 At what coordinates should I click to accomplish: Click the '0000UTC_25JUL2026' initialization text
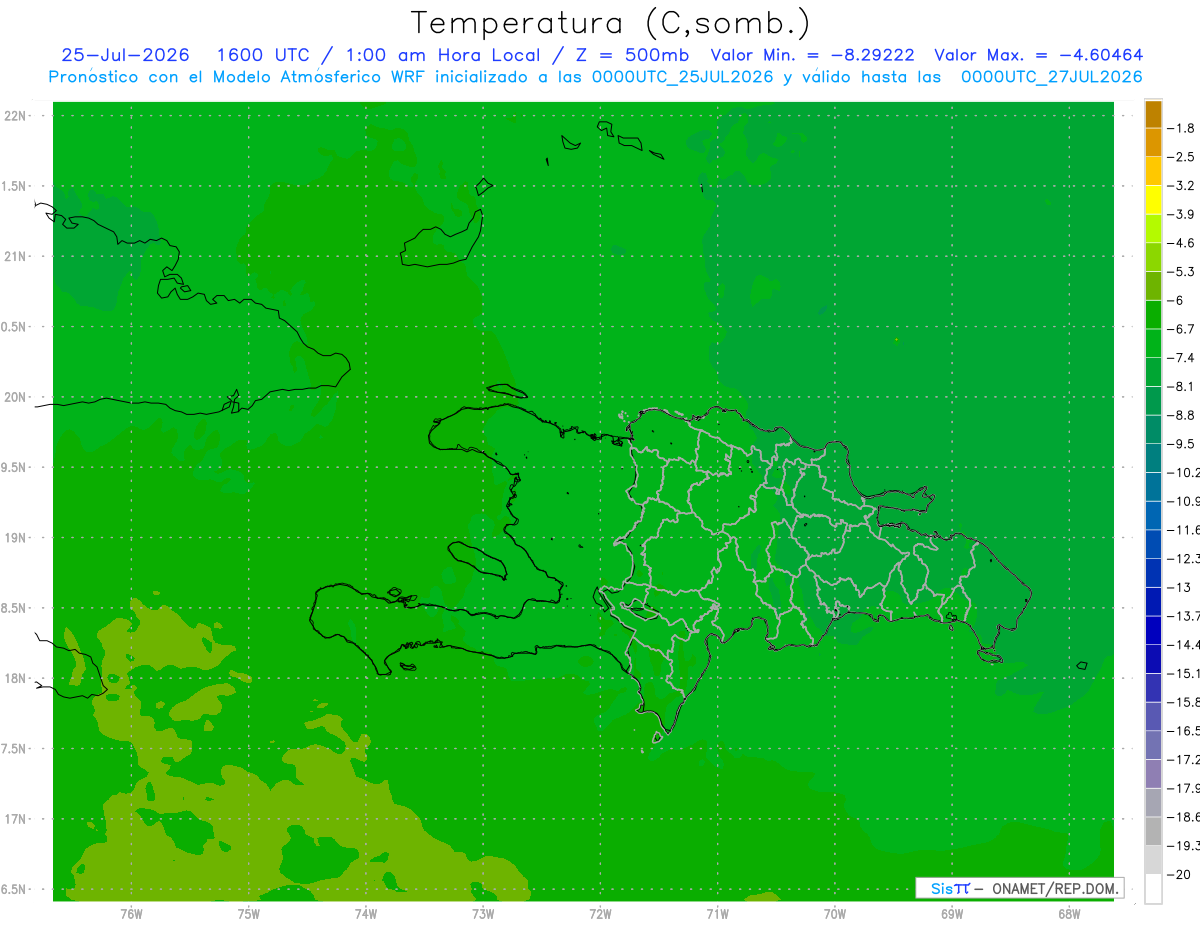coord(683,77)
